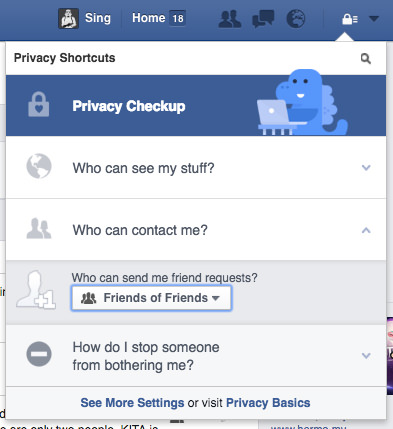Click the blocking minus circle icon
Viewport: 393px width, 429px height.
(x=39, y=354)
